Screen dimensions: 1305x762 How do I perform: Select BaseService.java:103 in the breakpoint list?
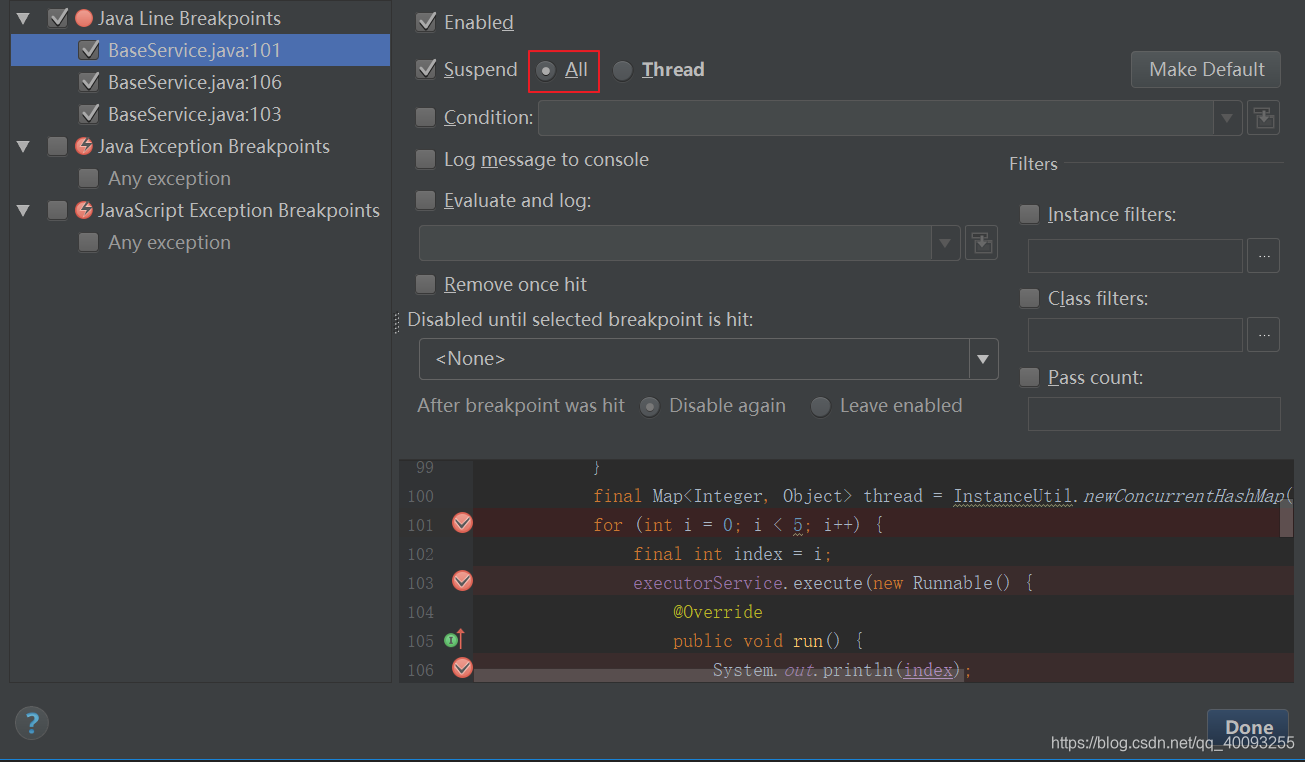195,114
